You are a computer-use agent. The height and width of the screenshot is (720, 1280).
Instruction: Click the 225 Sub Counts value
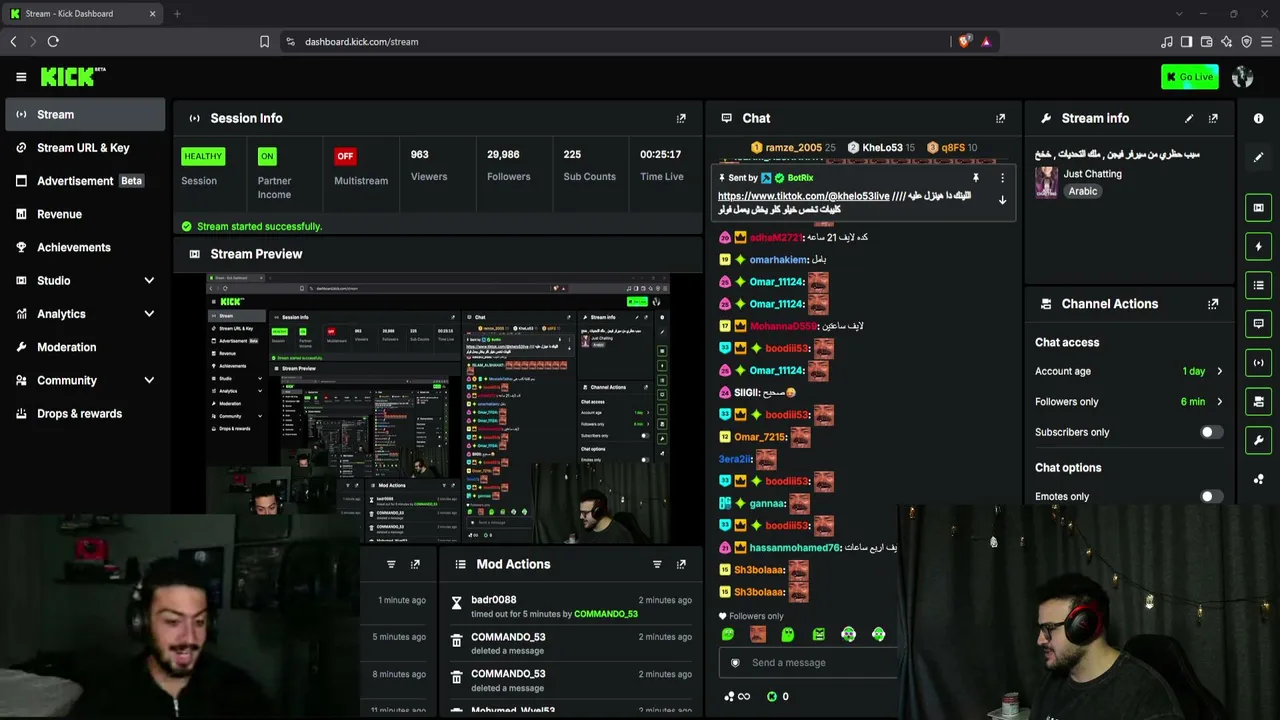tap(572, 155)
